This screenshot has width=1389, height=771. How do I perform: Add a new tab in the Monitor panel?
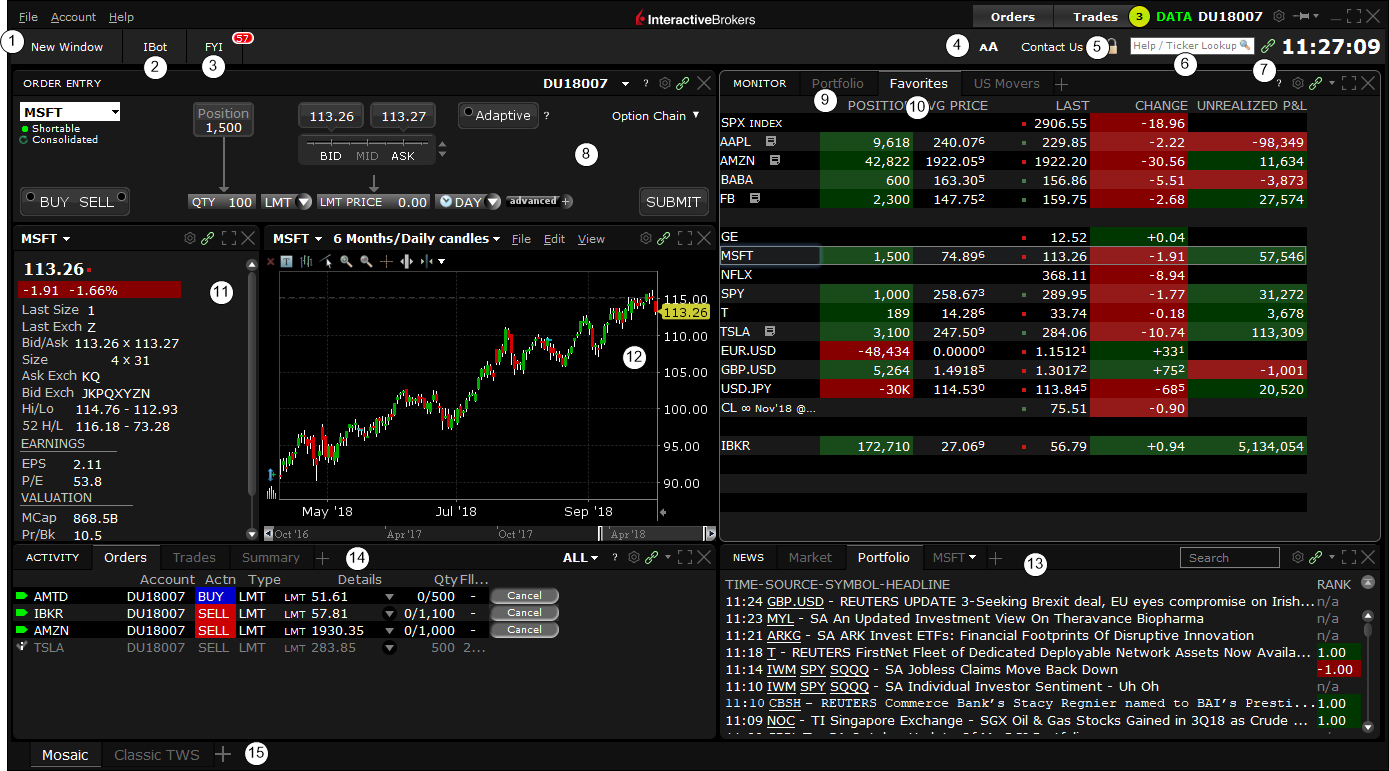tap(1062, 84)
